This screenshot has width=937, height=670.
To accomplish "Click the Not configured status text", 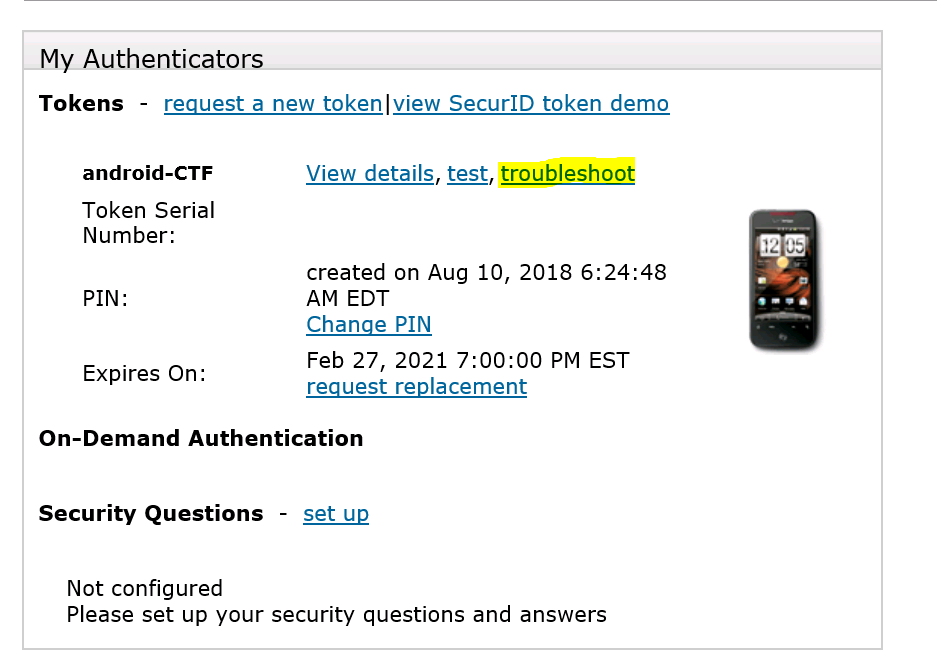I will (145, 588).
